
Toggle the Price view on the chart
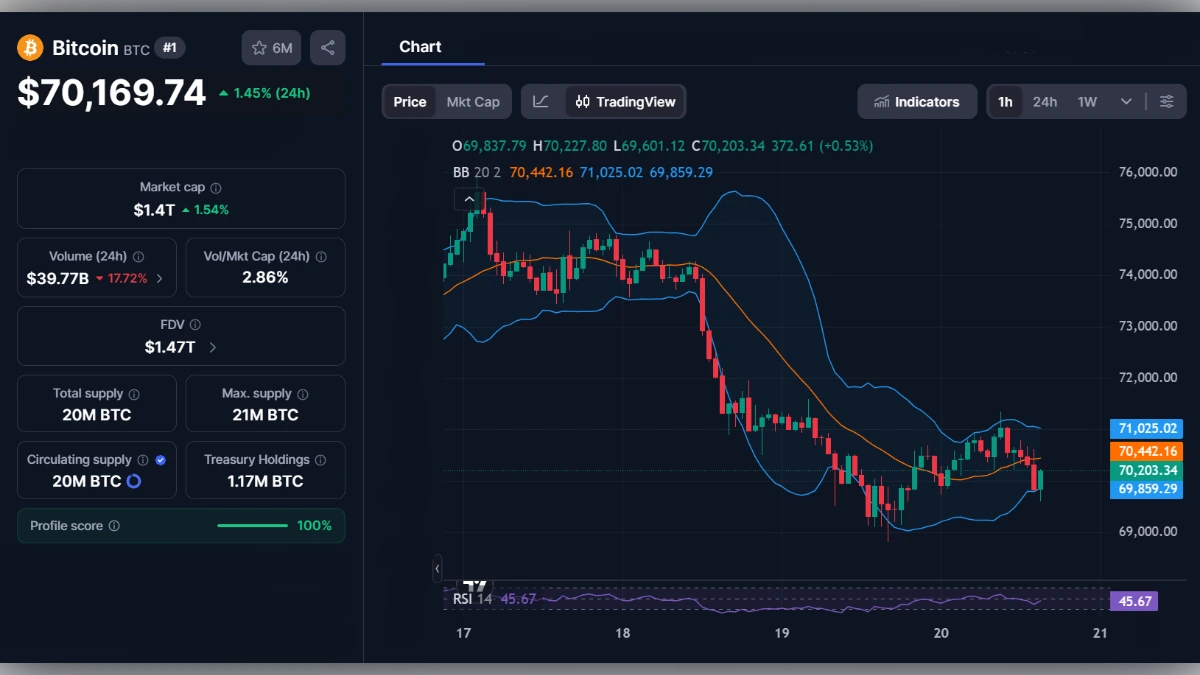click(x=409, y=101)
